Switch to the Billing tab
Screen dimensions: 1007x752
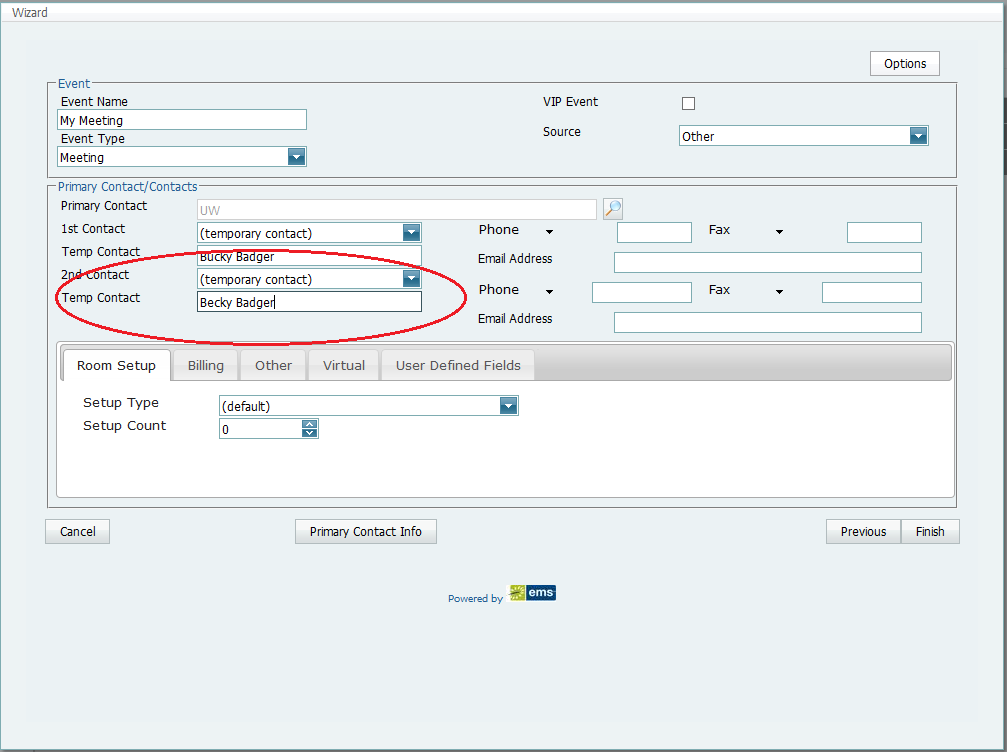(x=206, y=365)
